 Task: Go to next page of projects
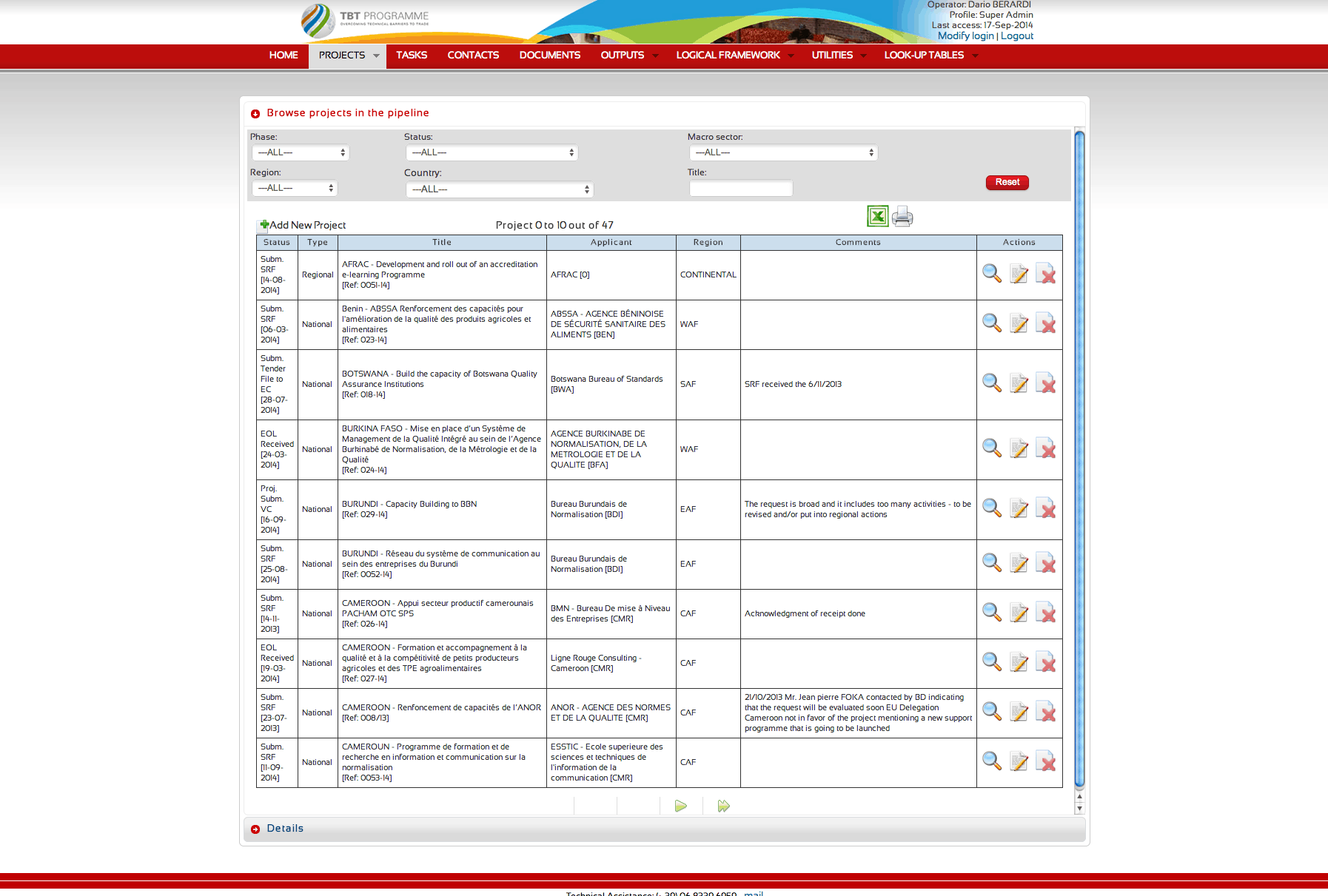(x=681, y=806)
